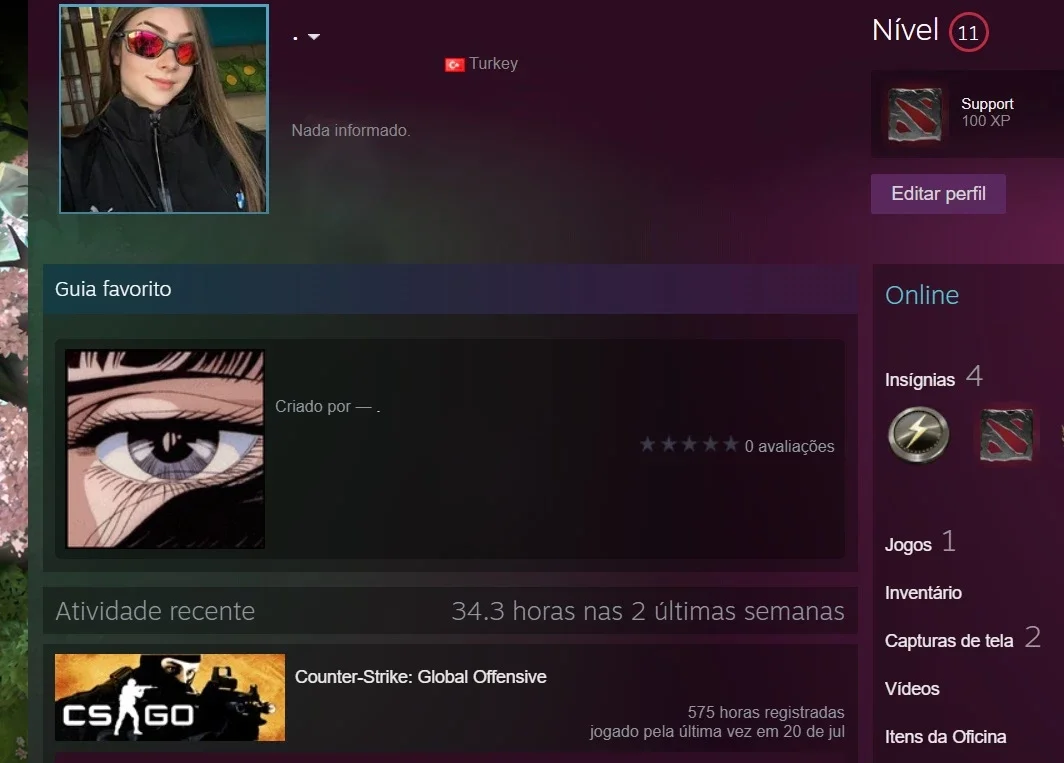Click the 100 XP text
This screenshot has width=1064, height=763.
[986, 121]
